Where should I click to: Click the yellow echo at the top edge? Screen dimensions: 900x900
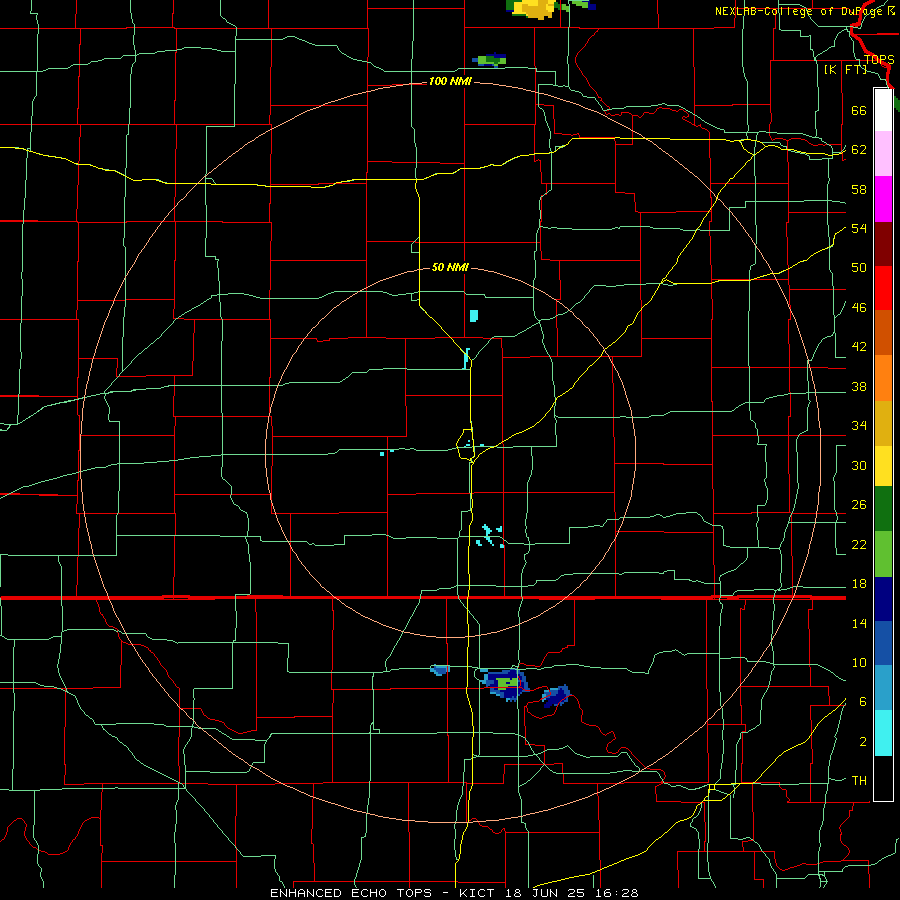pyautogui.click(x=534, y=8)
